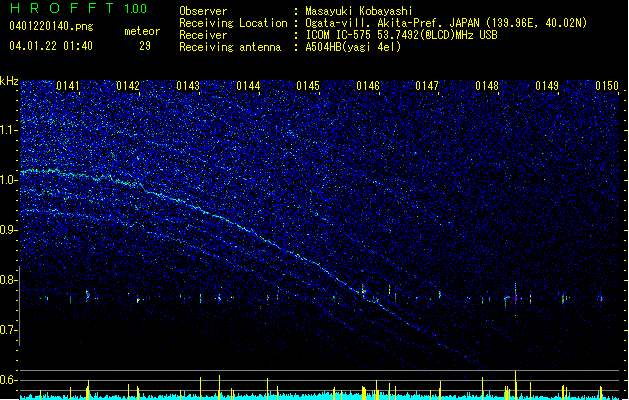Click the time marker 0145
Viewport: 629px width, 400px height.
tap(308, 86)
